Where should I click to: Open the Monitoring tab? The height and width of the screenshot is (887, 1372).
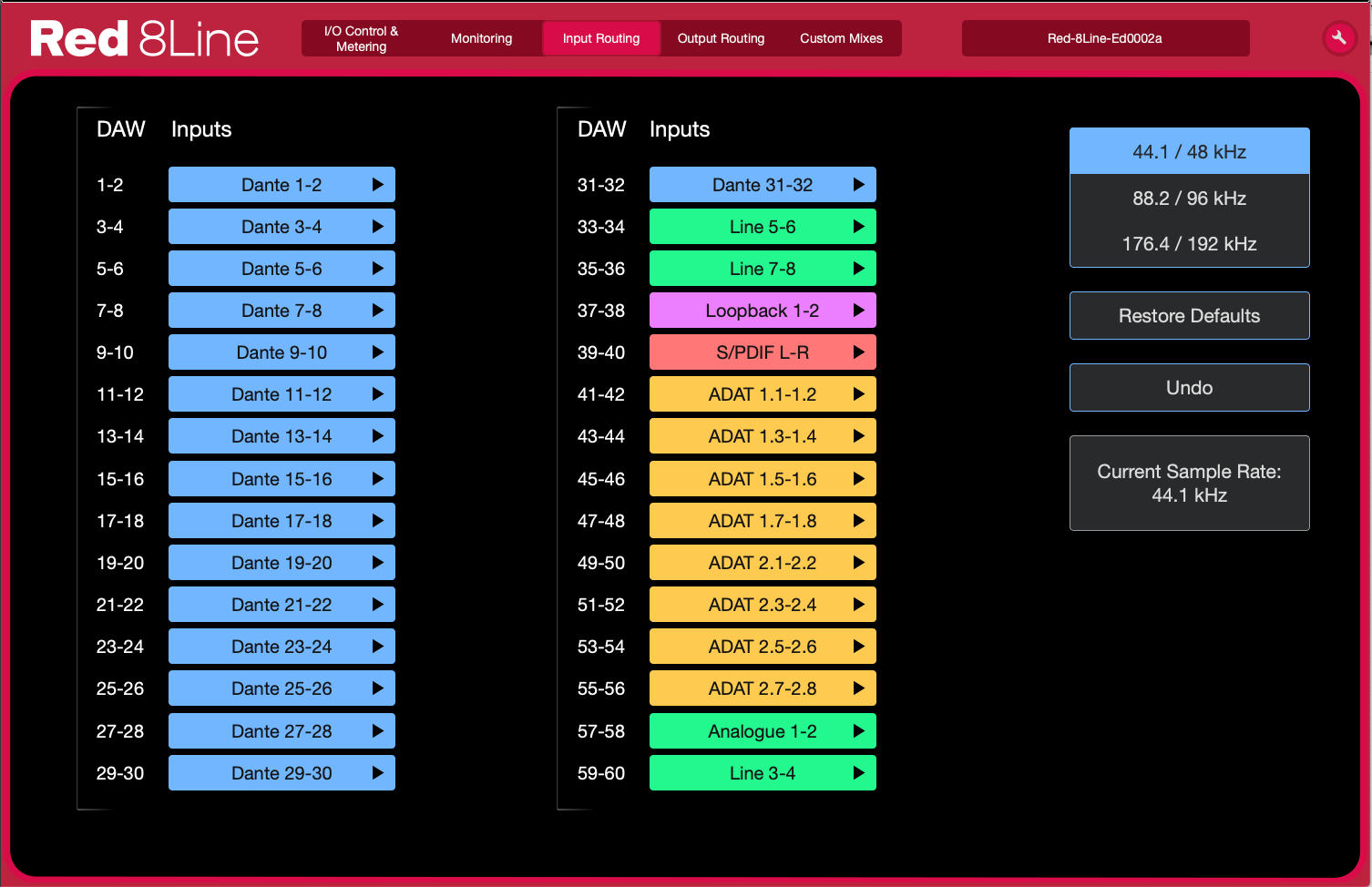click(481, 38)
